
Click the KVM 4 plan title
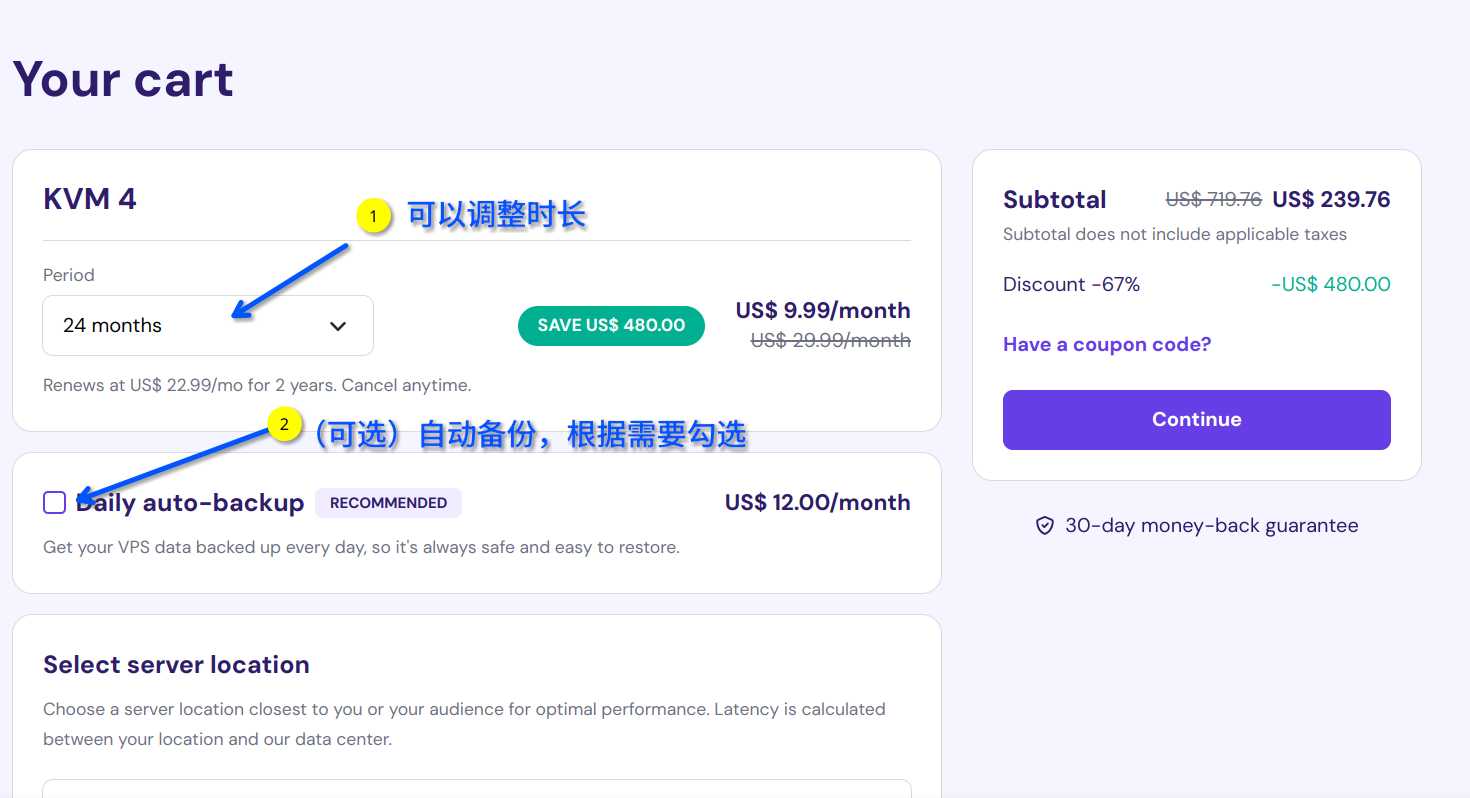pyautogui.click(x=90, y=199)
